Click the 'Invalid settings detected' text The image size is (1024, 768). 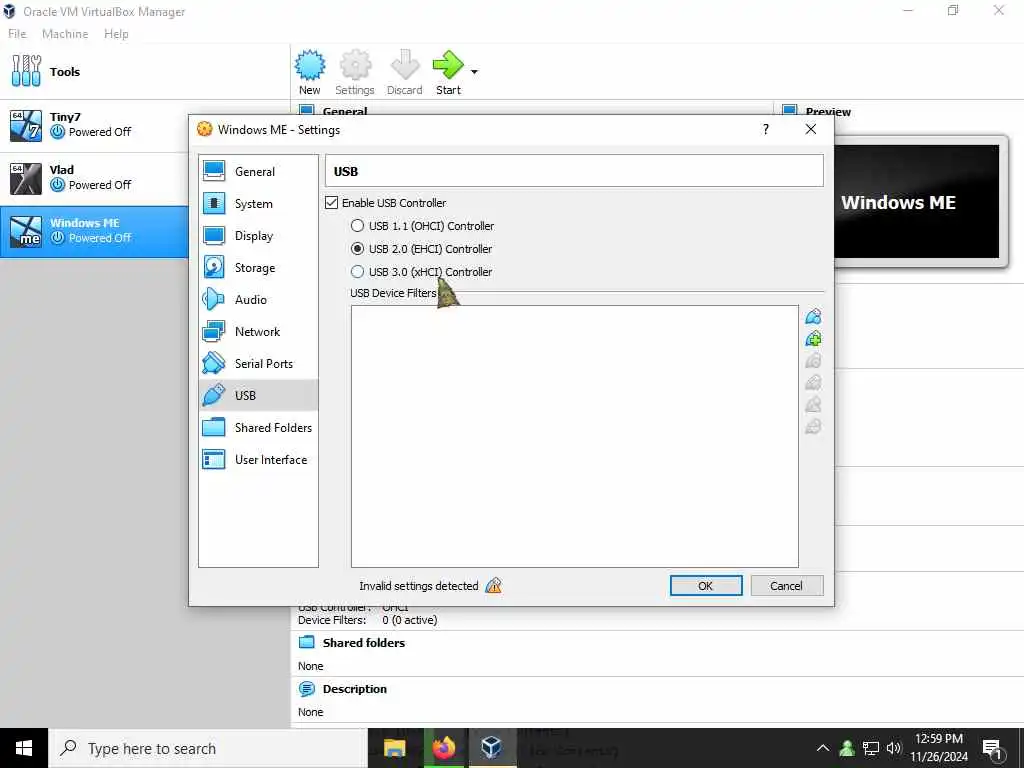(x=419, y=586)
